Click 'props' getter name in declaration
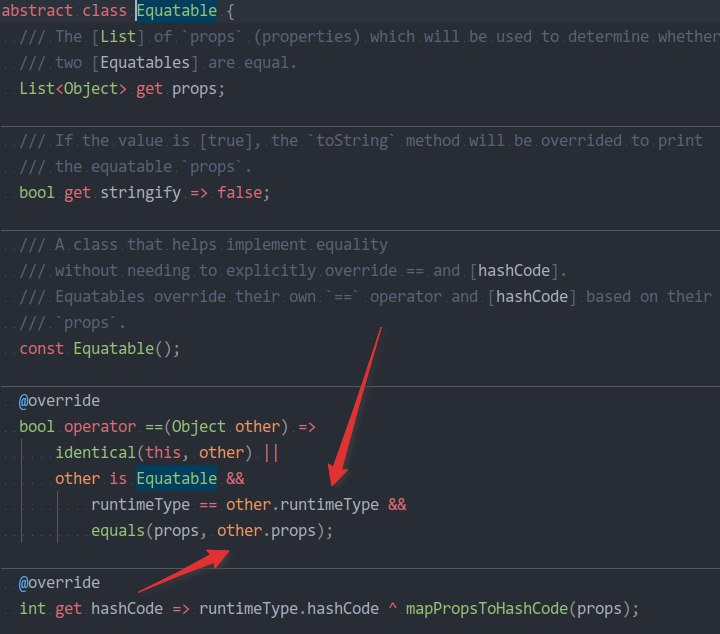The width and height of the screenshot is (720, 634). pos(194,89)
